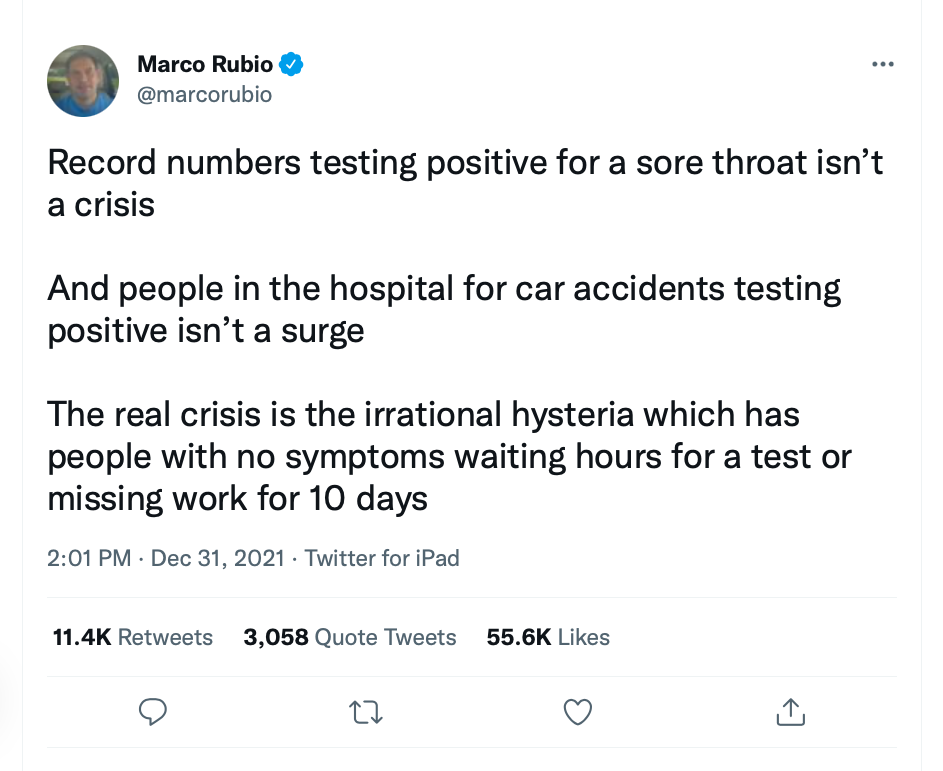Open the reply icon under the tweet

pyautogui.click(x=151, y=711)
